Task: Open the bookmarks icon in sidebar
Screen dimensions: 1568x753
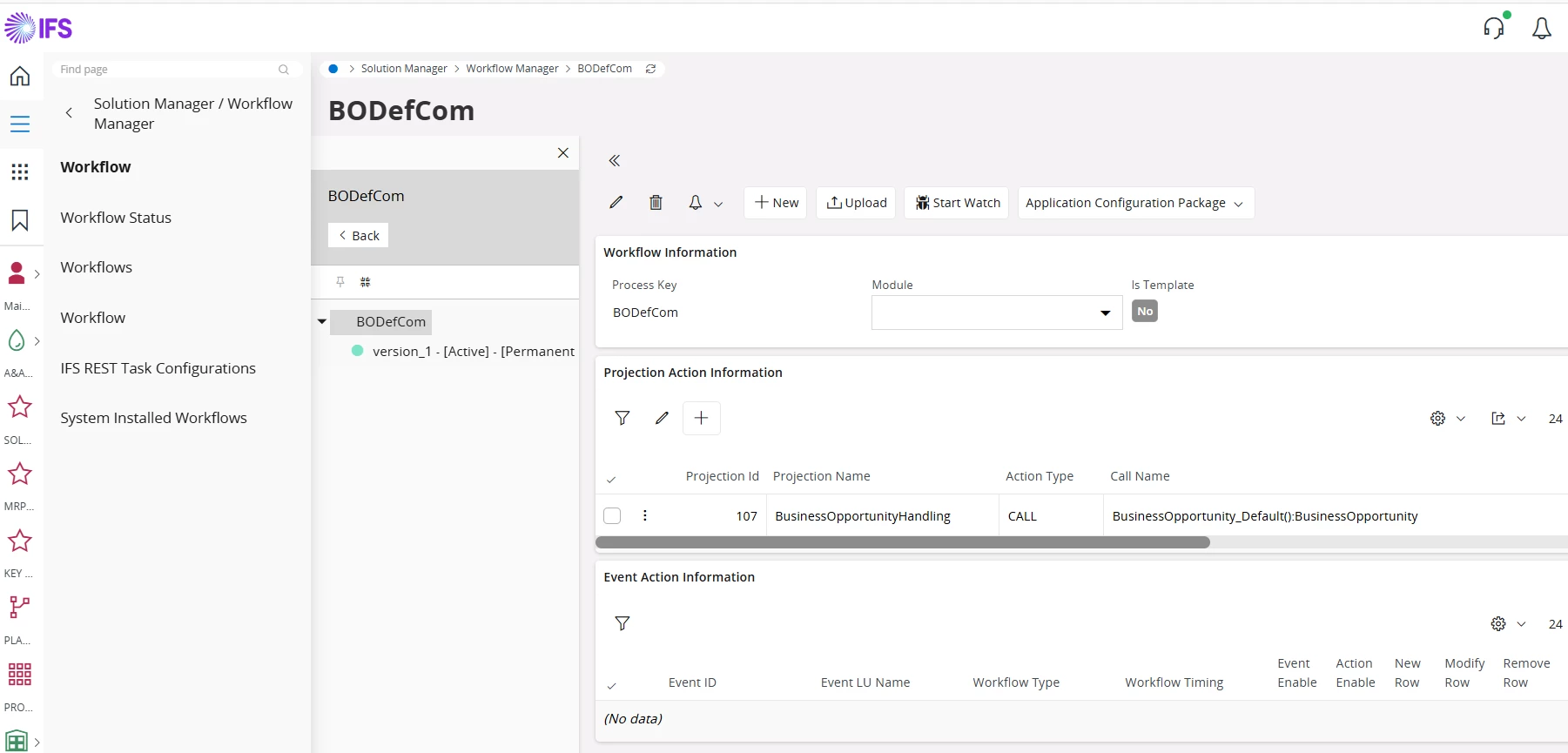Action: click(x=20, y=220)
